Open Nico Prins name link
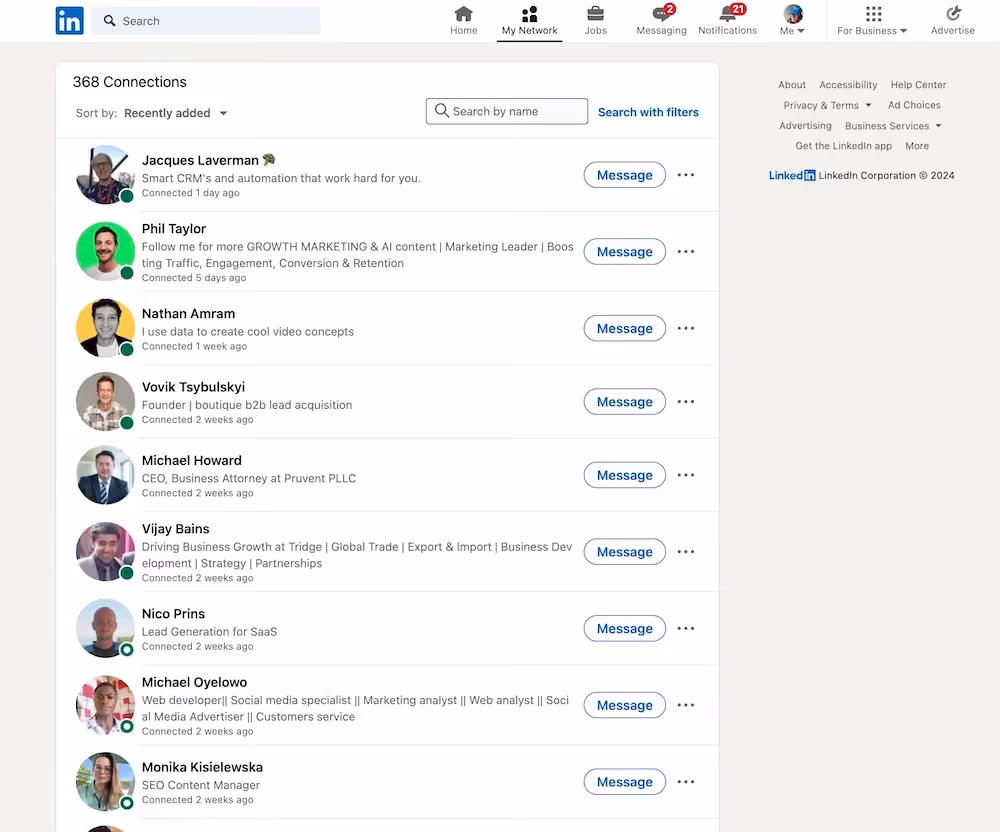 click(173, 614)
